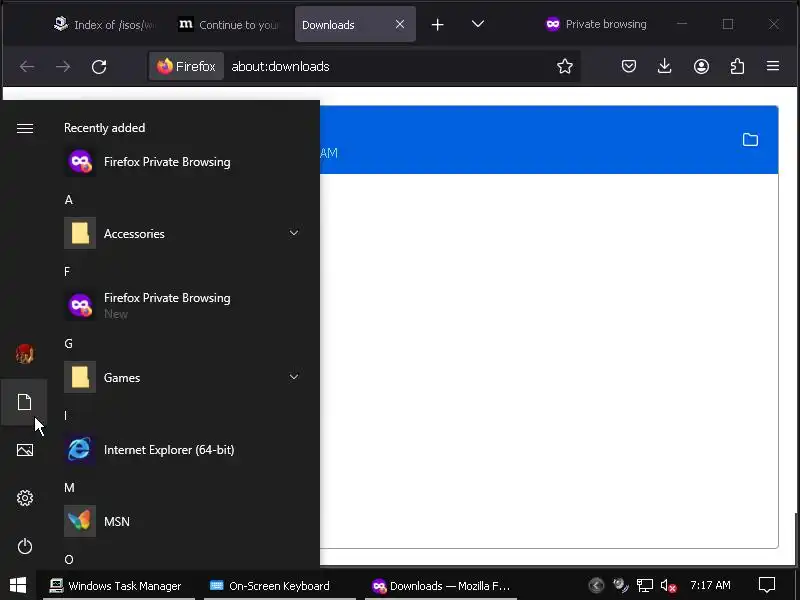Click the Private browsing indicator
Image resolution: width=800 pixels, height=600 pixels.
596,24
